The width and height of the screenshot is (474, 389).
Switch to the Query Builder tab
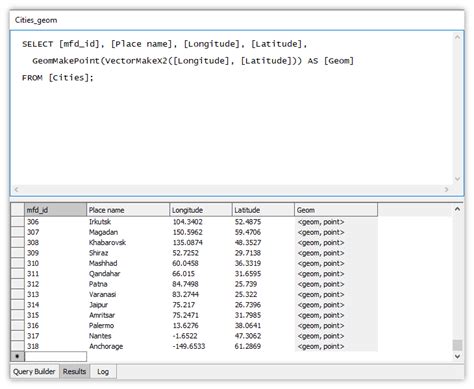click(x=34, y=371)
